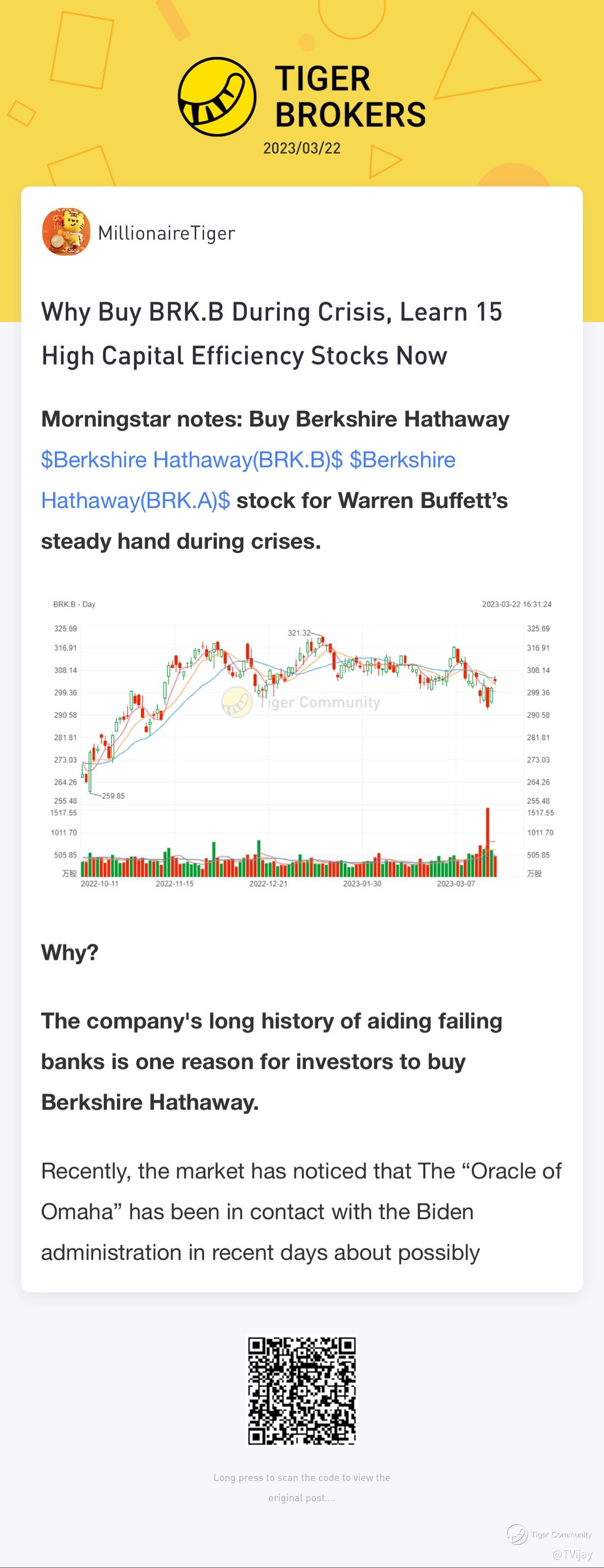Image resolution: width=604 pixels, height=1568 pixels.
Task: Click the BRK.B - Day chart label
Action: coord(74,604)
